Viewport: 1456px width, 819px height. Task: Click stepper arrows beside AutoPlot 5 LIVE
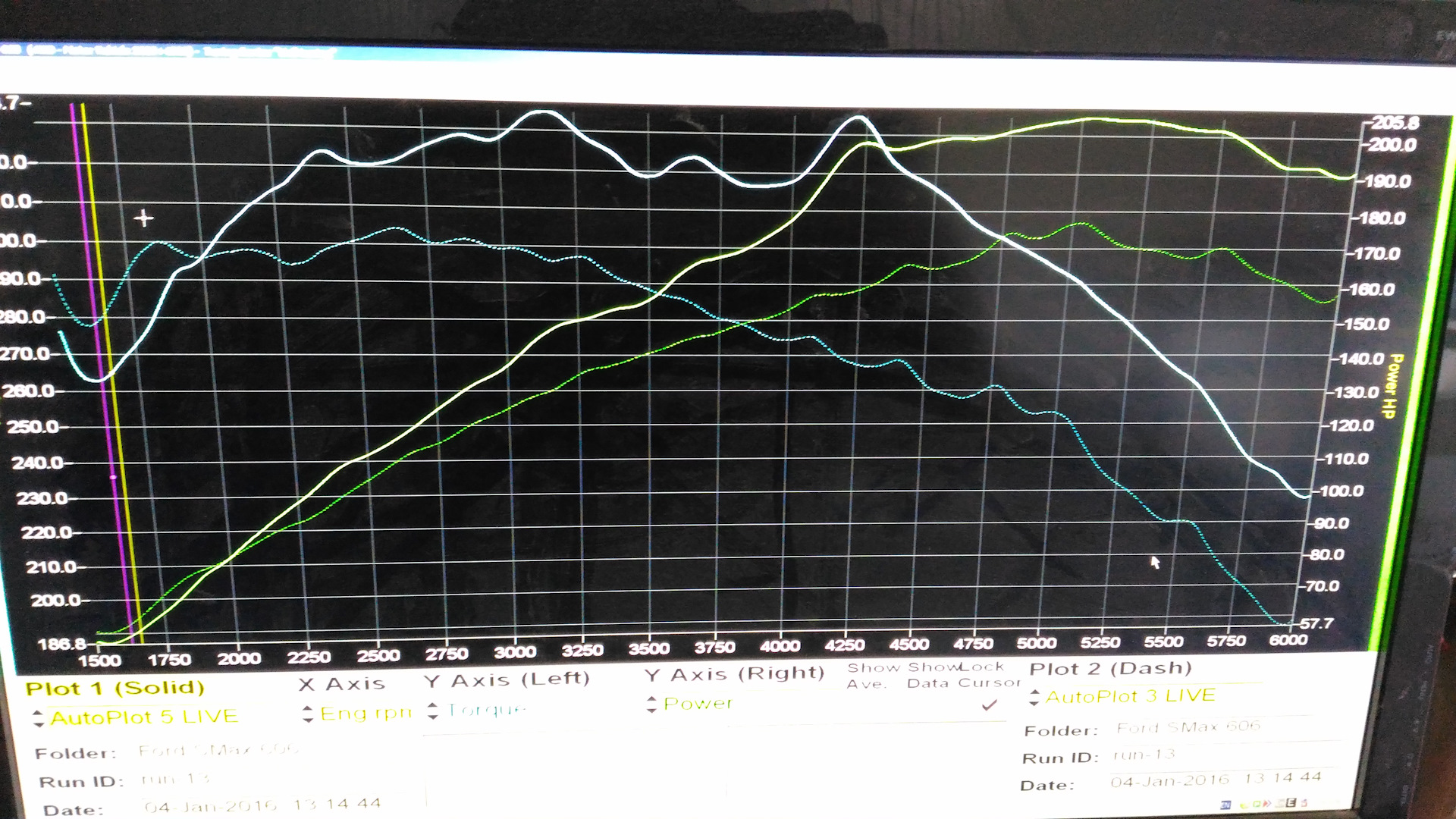point(39,718)
